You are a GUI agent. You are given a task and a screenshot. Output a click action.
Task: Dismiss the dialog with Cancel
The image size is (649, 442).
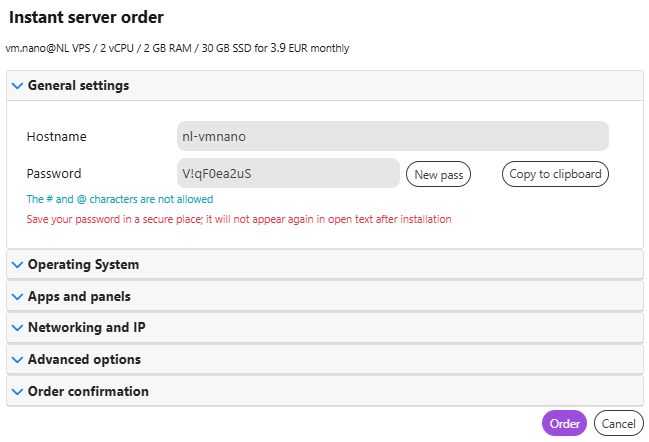(618, 423)
